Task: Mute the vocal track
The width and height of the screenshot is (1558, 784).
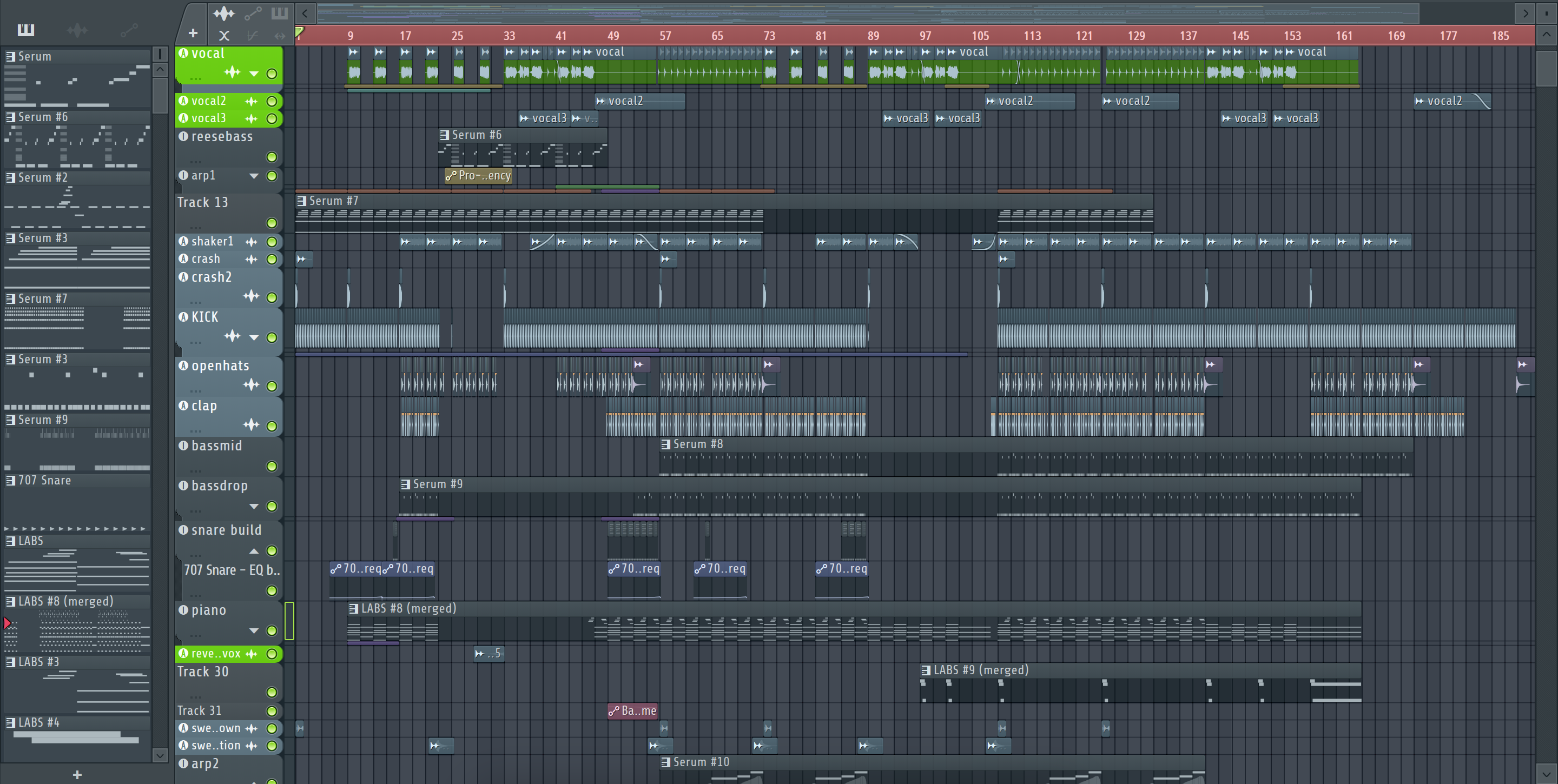Action: click(272, 74)
